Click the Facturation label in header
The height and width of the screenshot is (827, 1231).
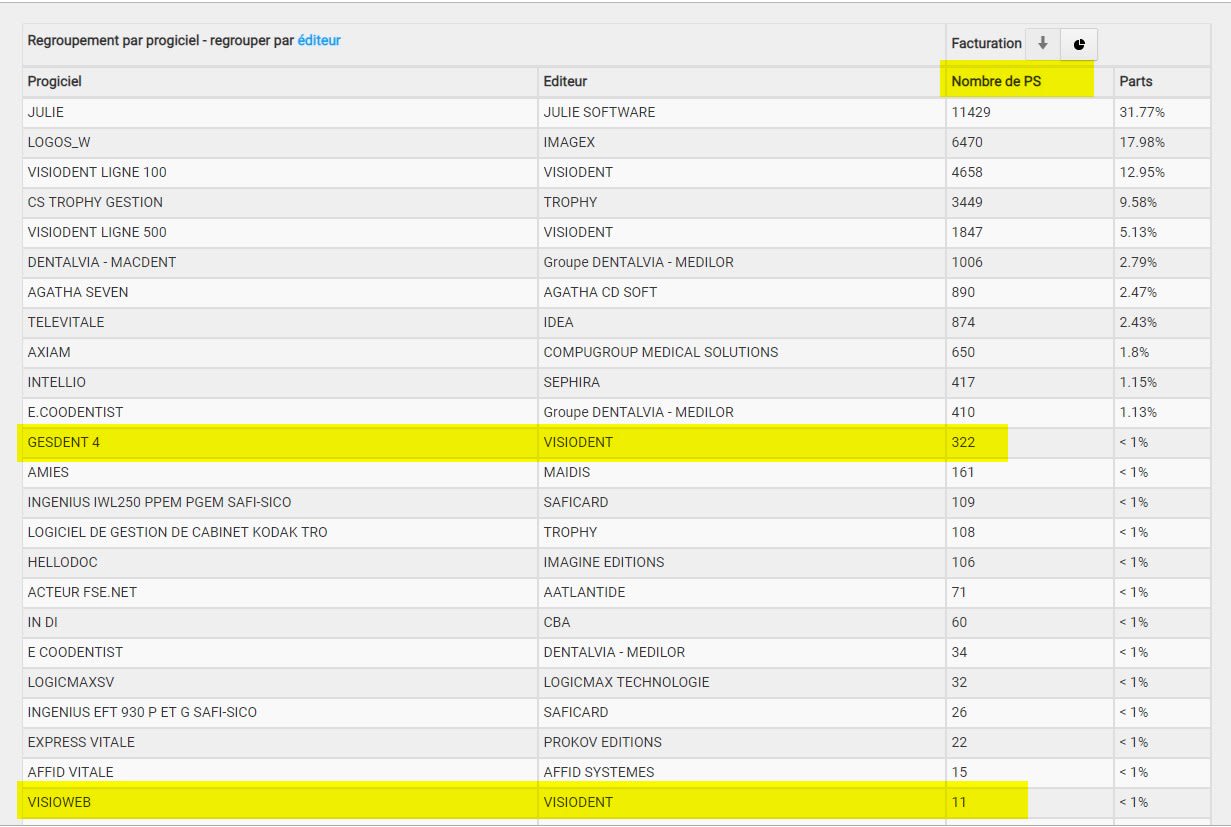coord(986,44)
